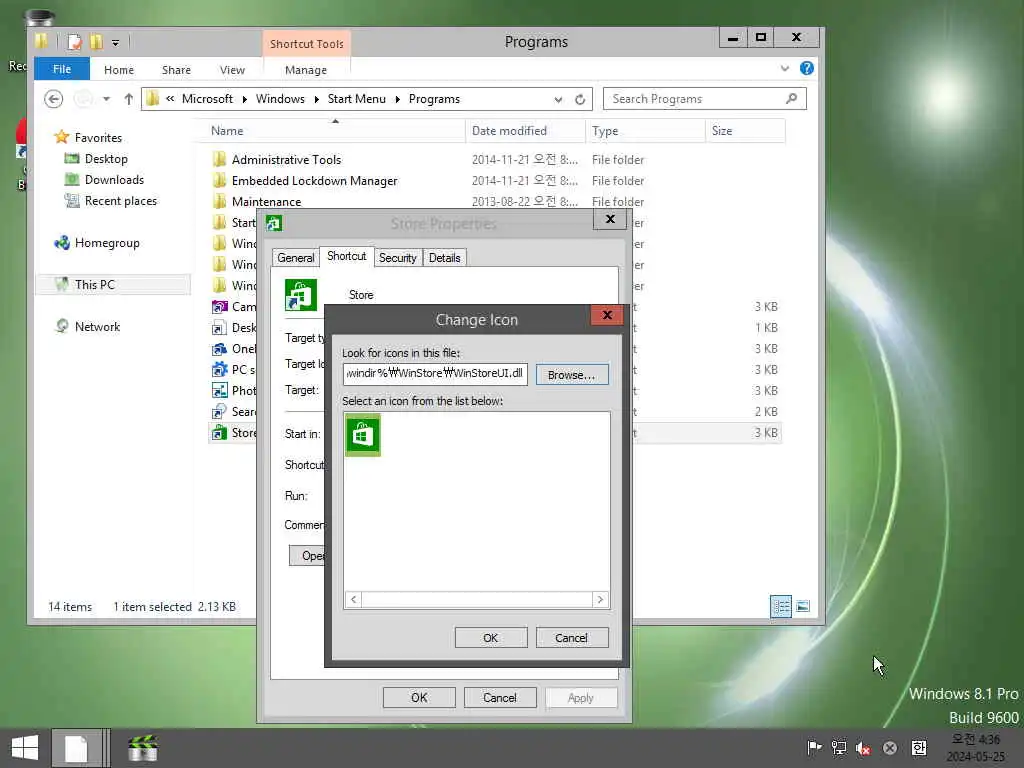
Task: Open Manage ribbon tab under Shortcut Tools
Action: [306, 70]
